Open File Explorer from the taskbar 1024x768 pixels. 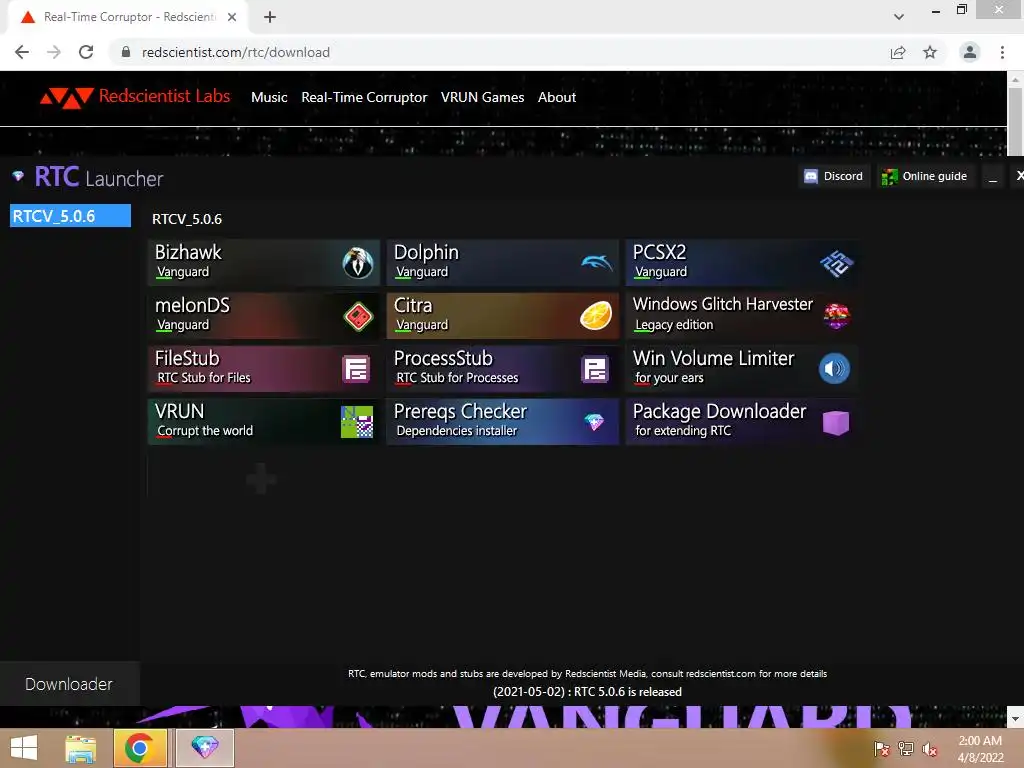click(81, 748)
